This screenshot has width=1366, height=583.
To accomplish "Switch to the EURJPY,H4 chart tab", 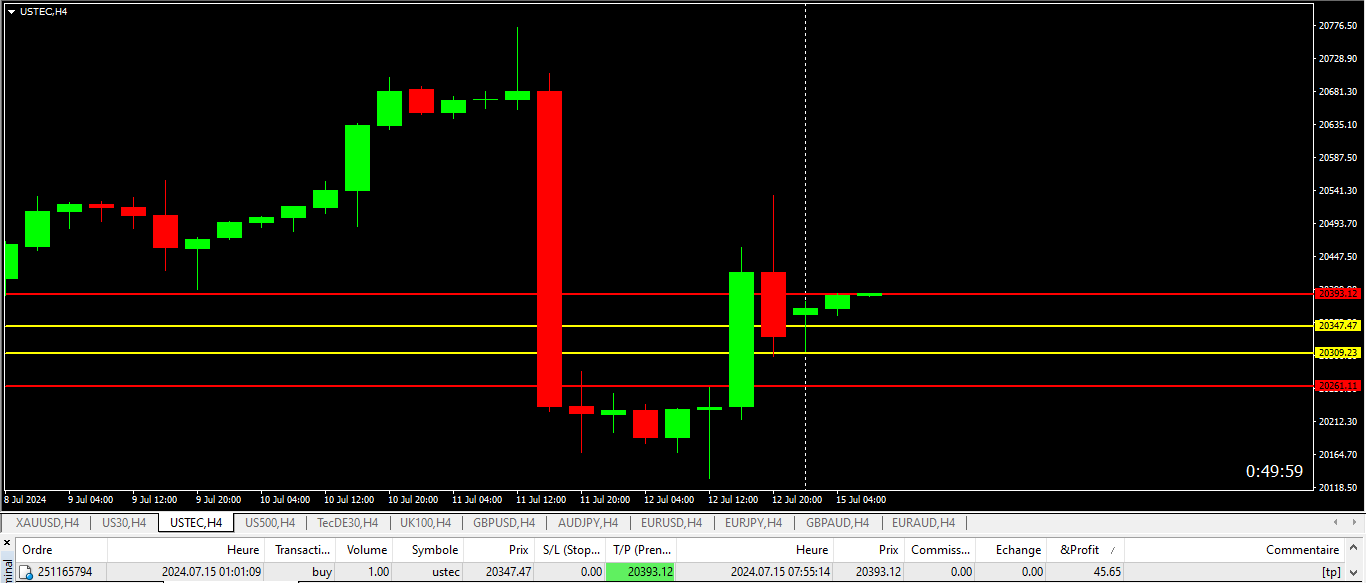I will click(x=755, y=522).
